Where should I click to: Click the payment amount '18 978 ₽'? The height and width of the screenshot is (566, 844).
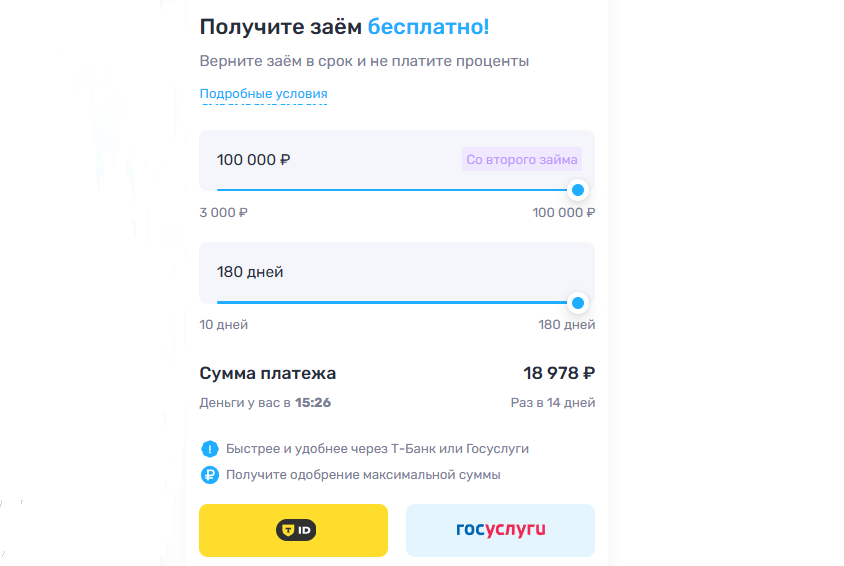click(559, 373)
